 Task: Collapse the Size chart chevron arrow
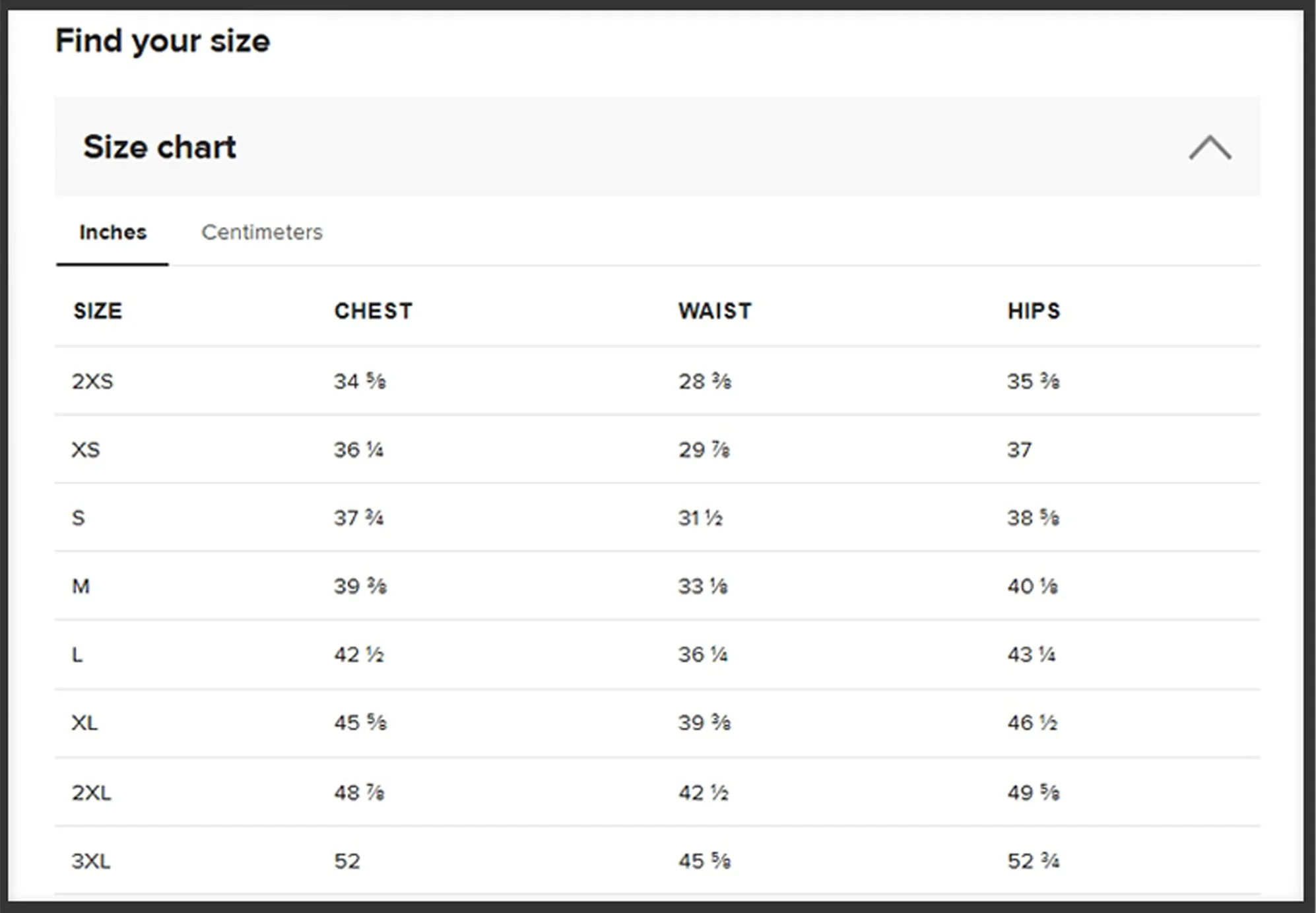tap(1210, 147)
